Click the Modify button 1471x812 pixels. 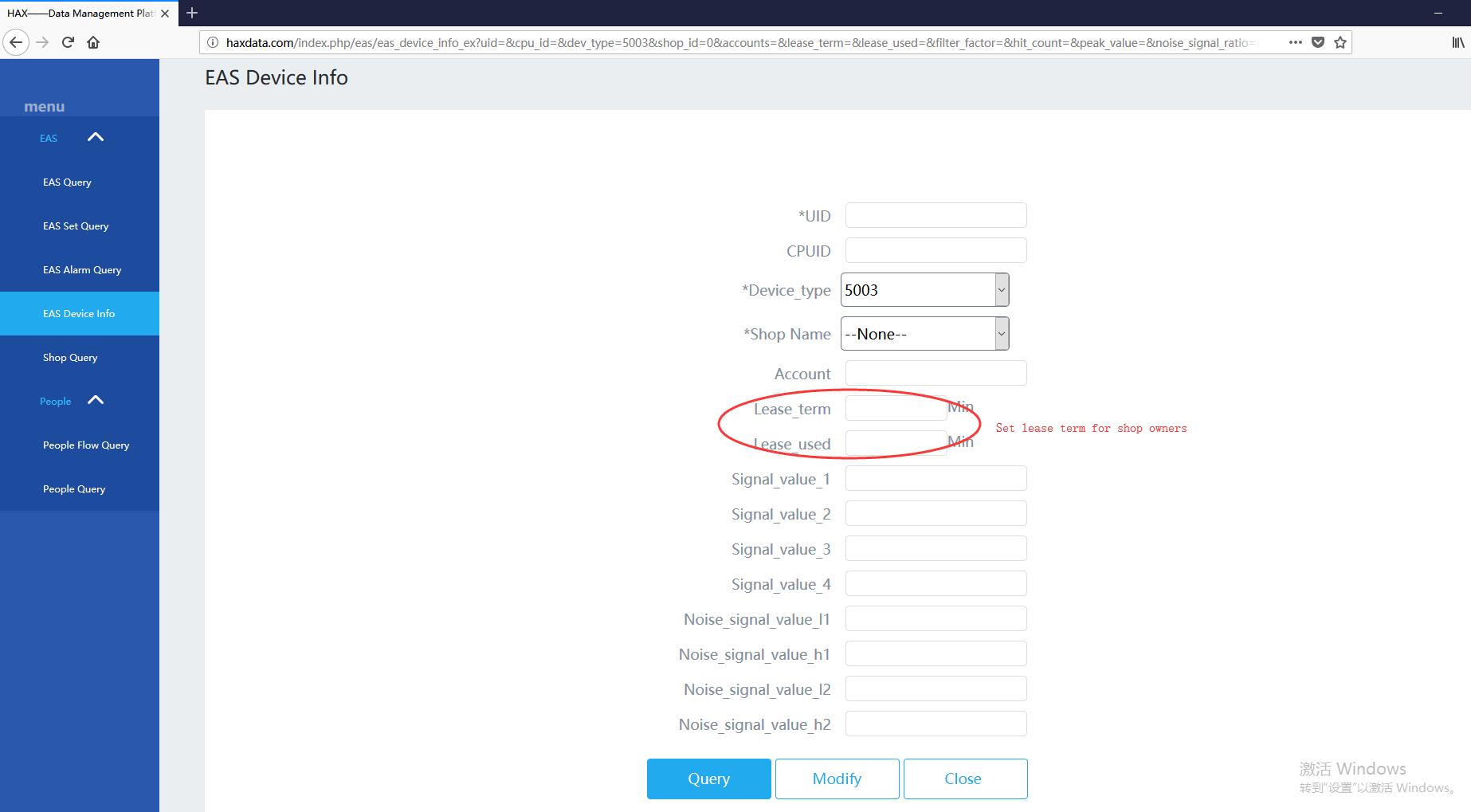837,779
